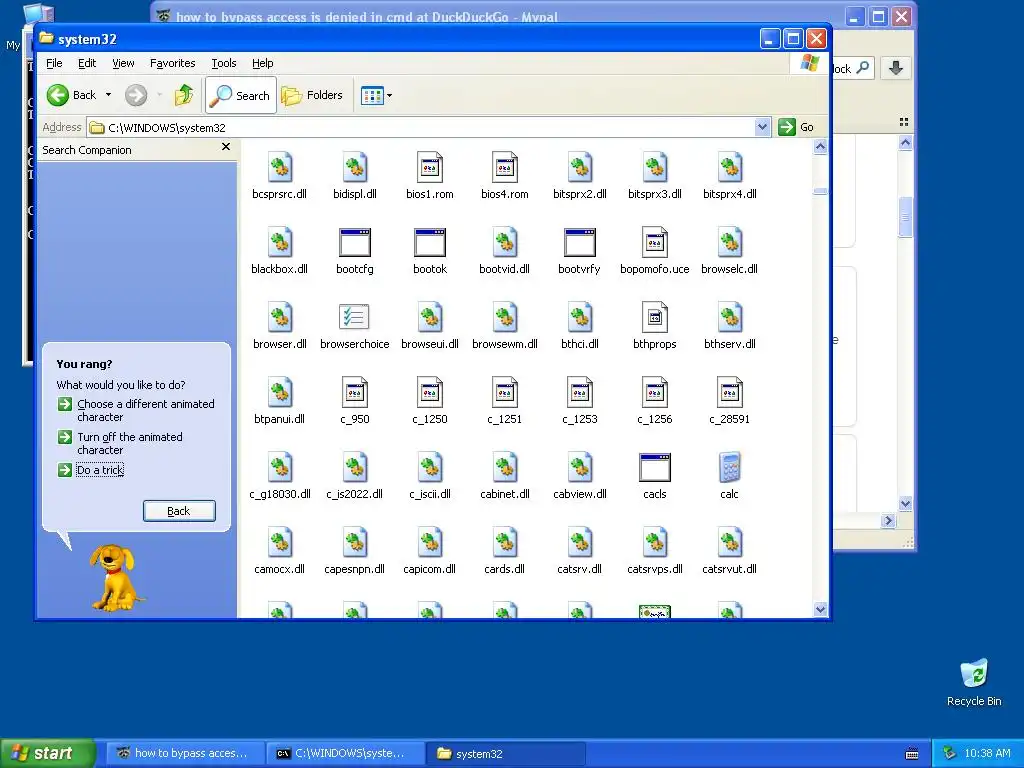Select the cabinet.dll file icon

click(505, 468)
